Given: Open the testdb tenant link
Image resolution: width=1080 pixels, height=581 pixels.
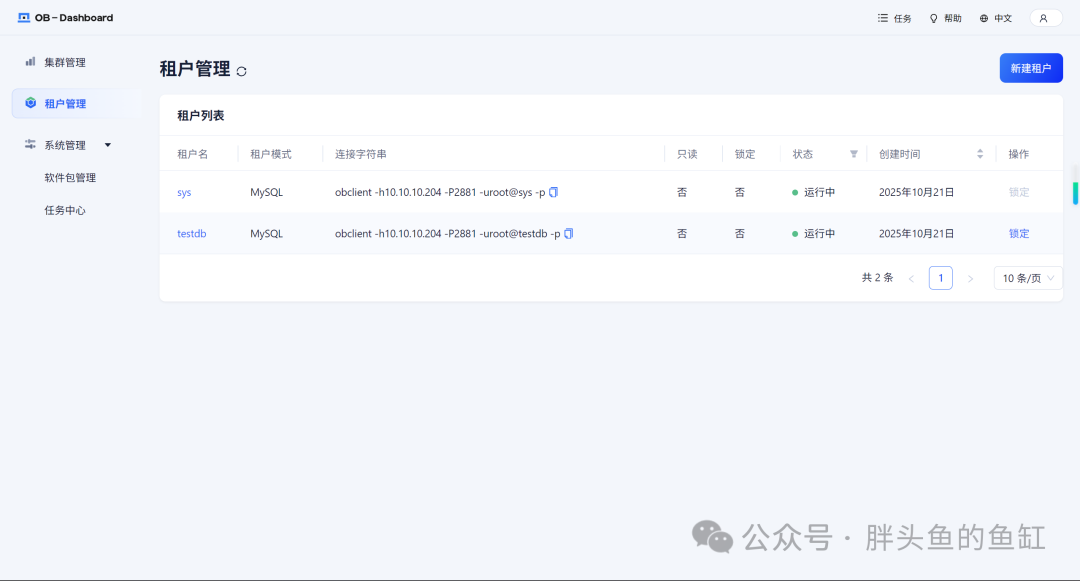Looking at the screenshot, I should tap(191, 234).
